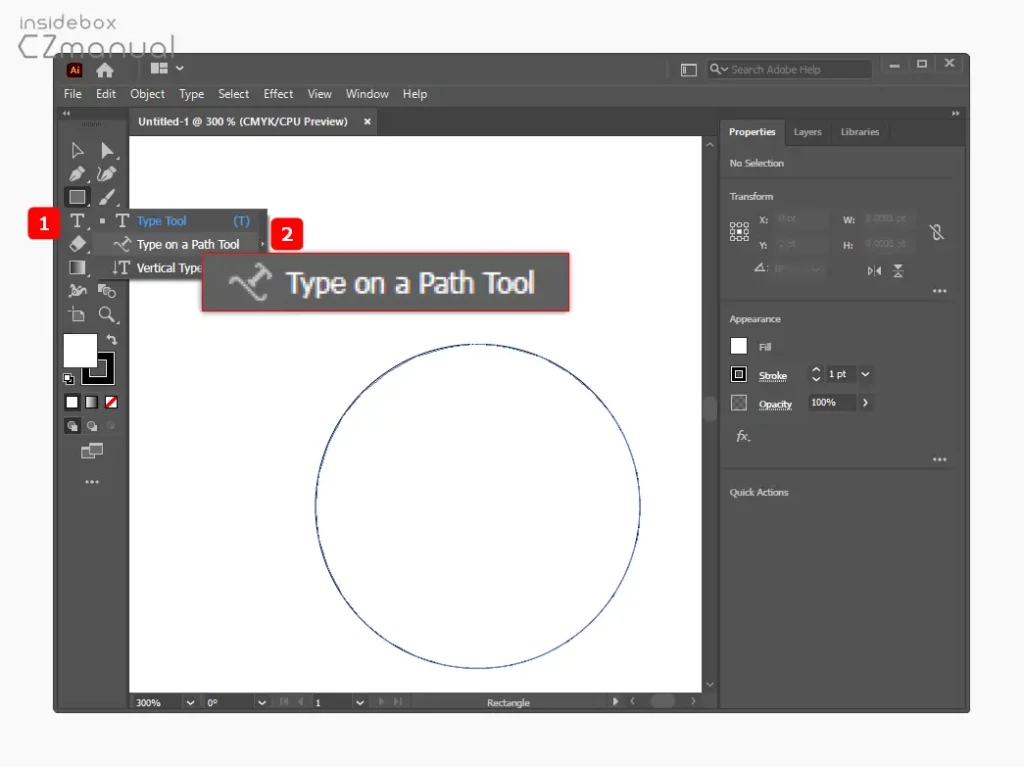Viewport: 1024px width, 767px height.
Task: Toggle constrain width and height proportions
Action: point(936,232)
